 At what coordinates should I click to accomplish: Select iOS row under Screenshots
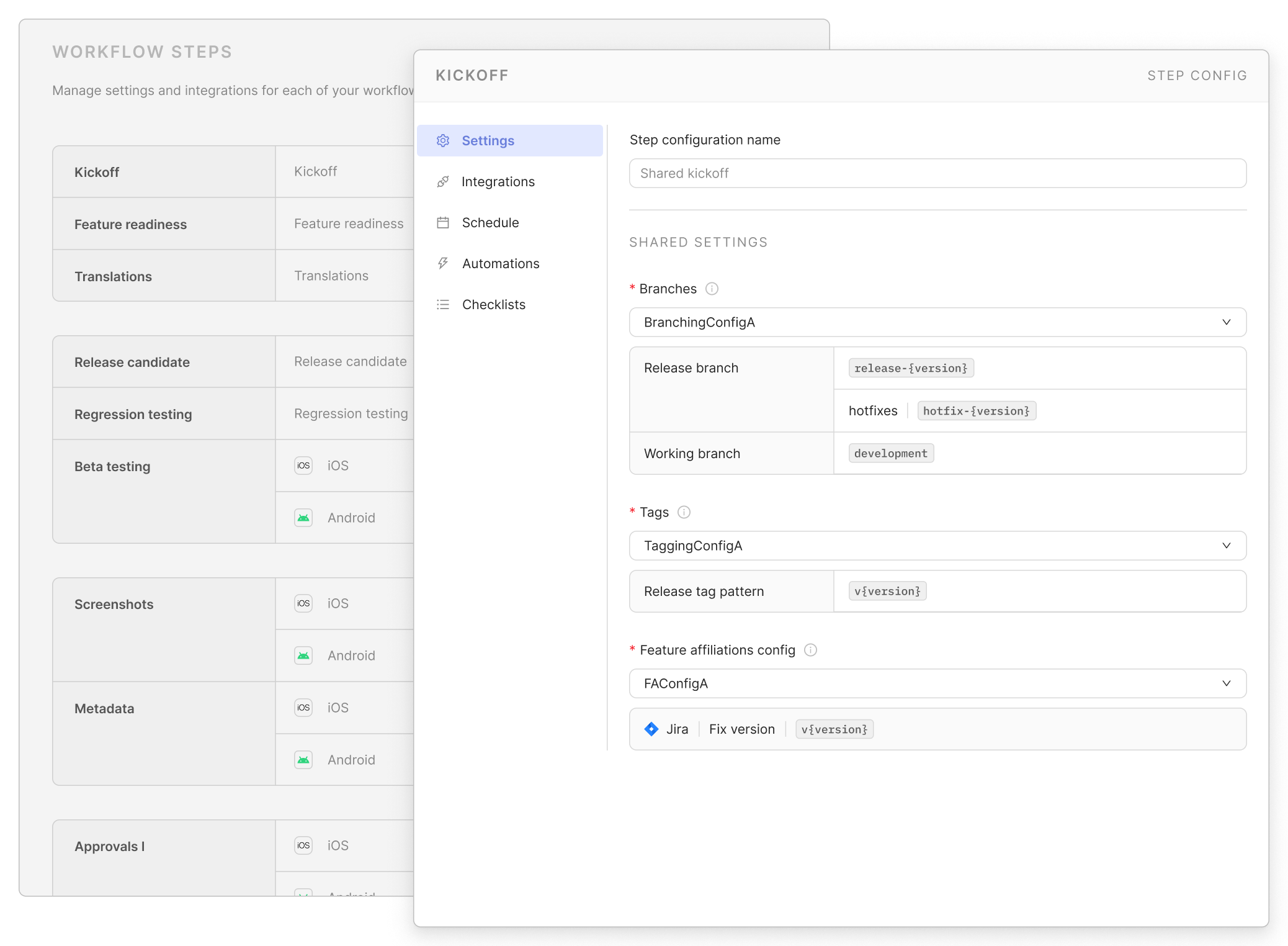[x=338, y=603]
